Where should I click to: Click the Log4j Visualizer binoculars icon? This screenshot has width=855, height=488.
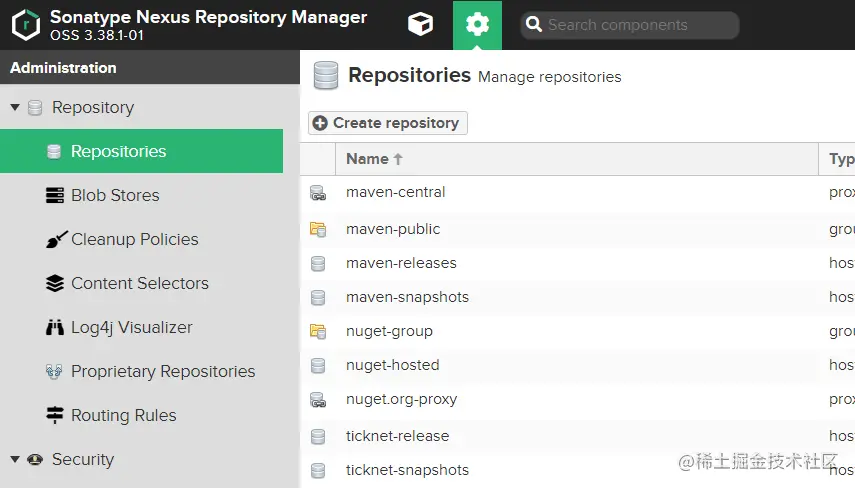coord(55,327)
